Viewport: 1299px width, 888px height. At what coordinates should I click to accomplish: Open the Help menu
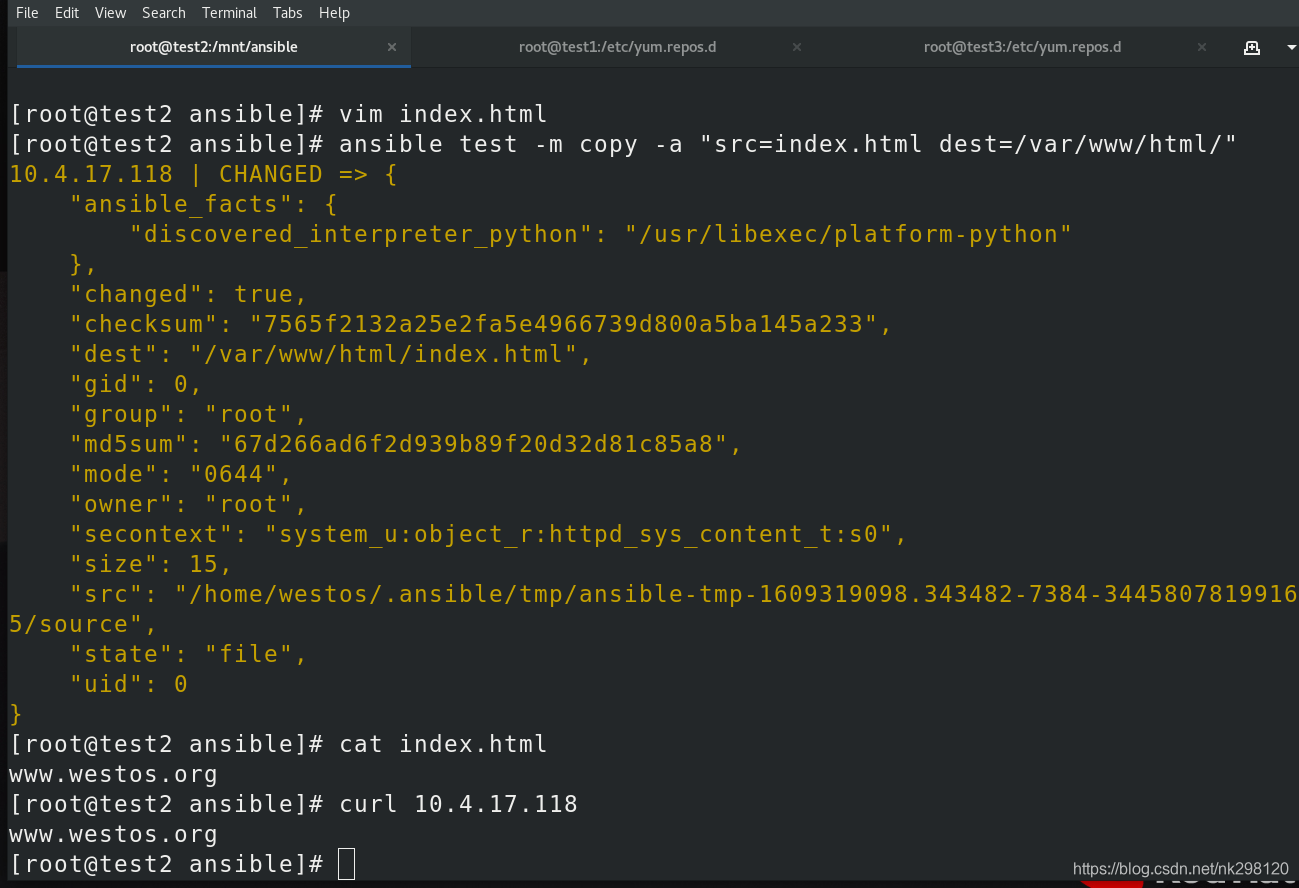pyautogui.click(x=334, y=13)
